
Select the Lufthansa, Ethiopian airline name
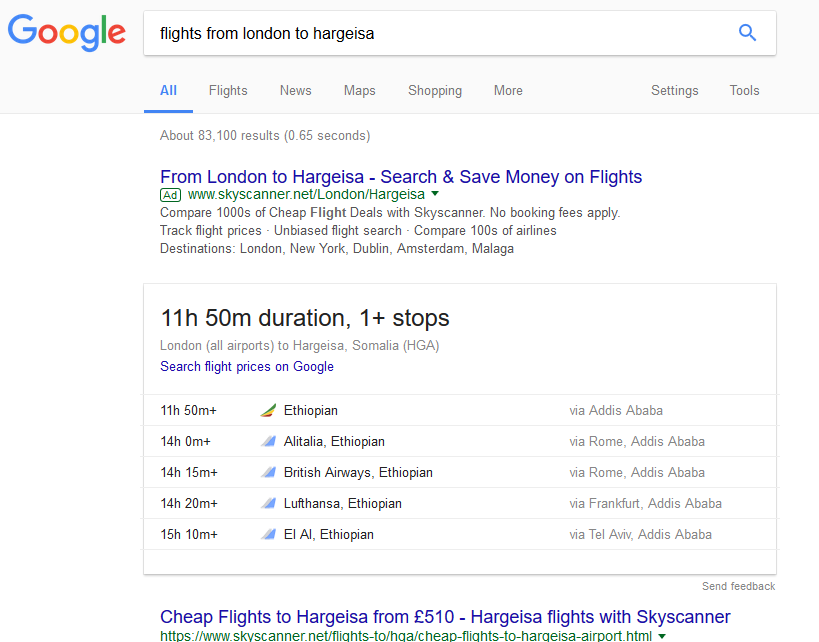[342, 503]
